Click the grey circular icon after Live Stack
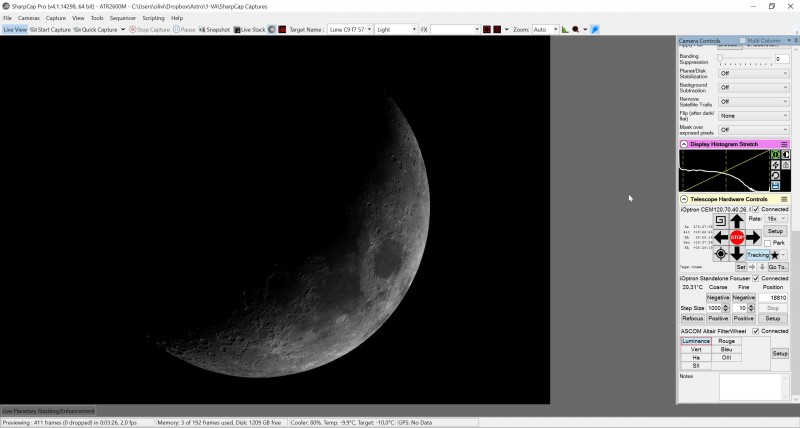 272,30
